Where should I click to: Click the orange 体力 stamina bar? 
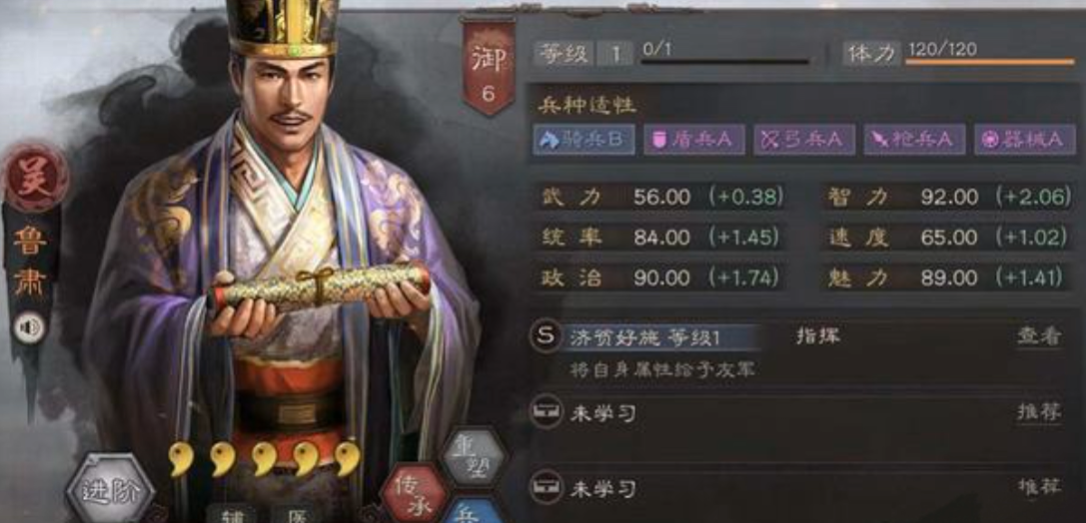tap(990, 62)
